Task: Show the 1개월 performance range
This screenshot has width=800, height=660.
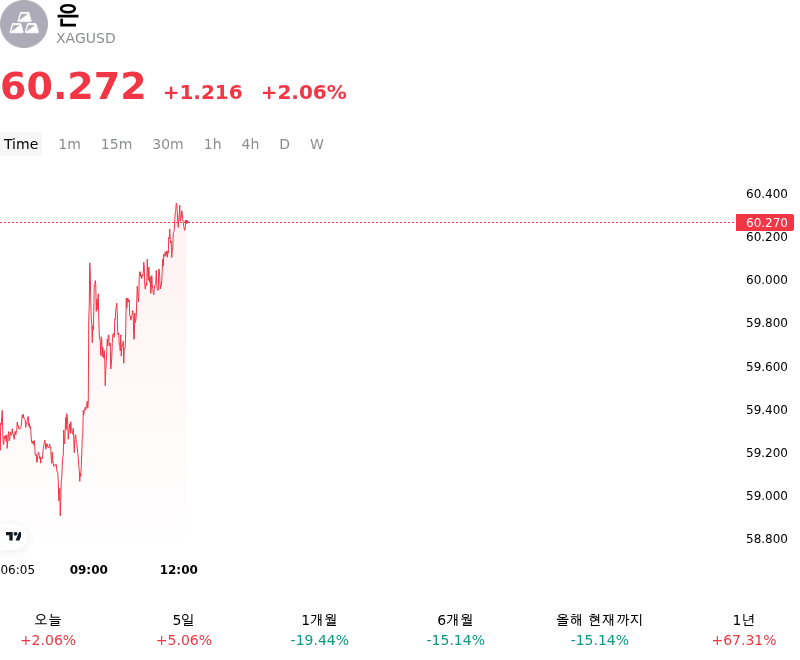Action: (x=319, y=630)
